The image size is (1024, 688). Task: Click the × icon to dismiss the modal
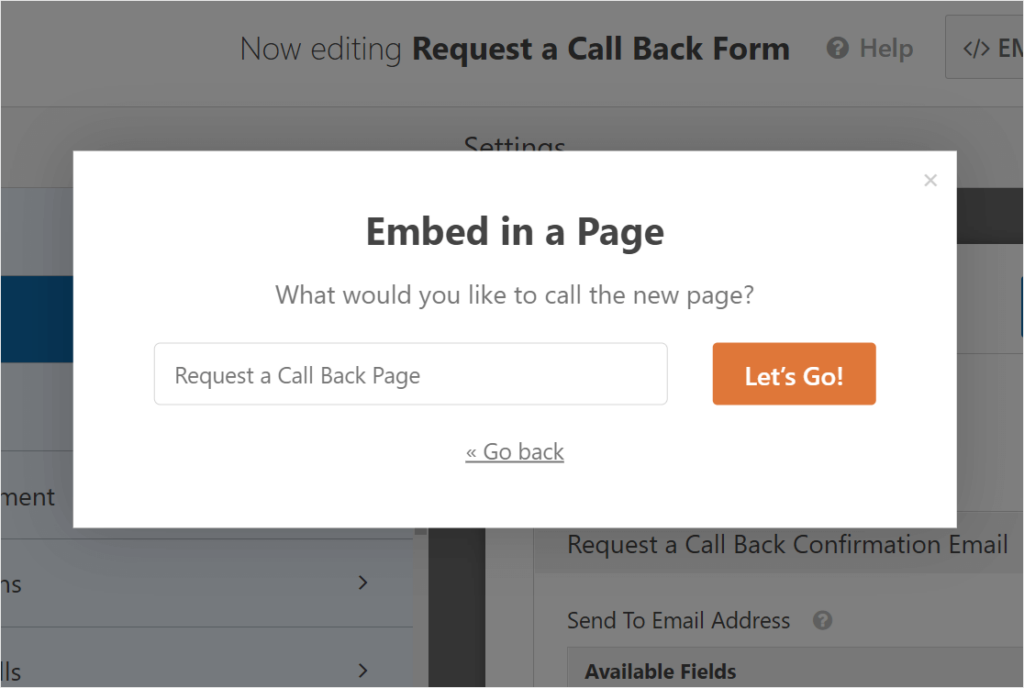[930, 180]
